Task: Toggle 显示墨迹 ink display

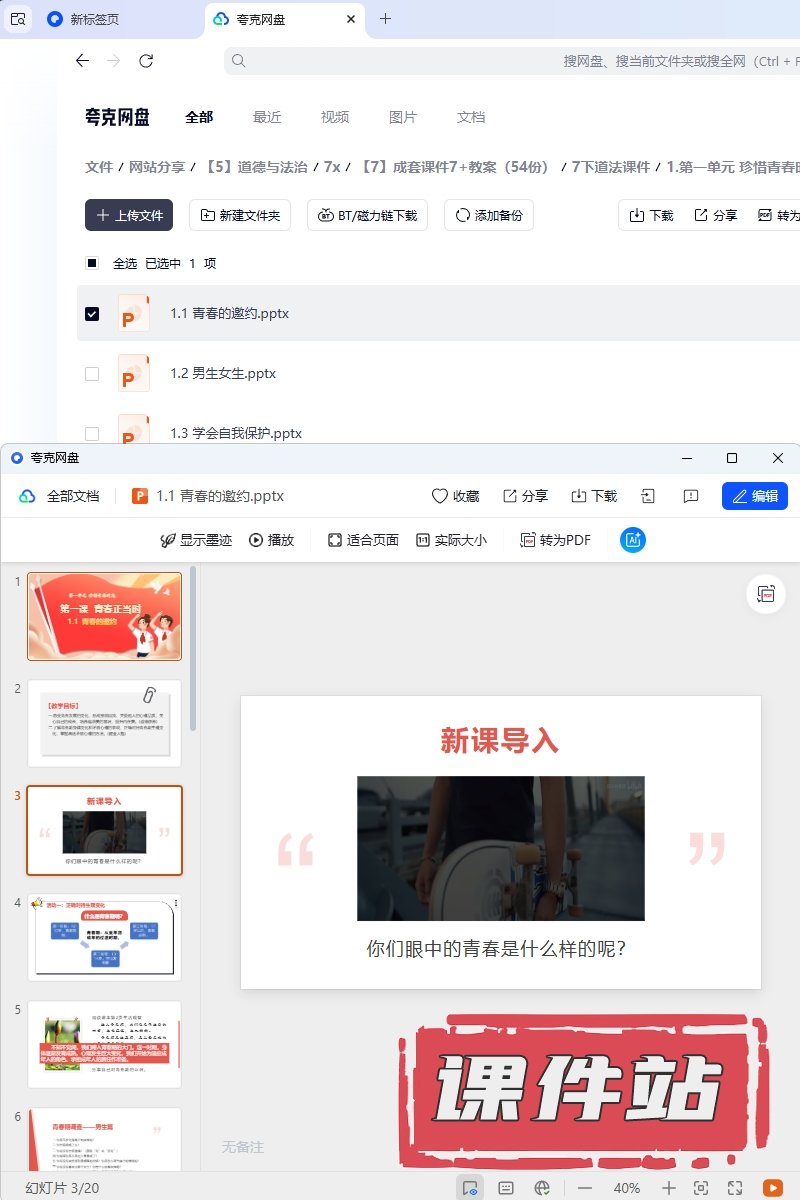Action: click(x=196, y=540)
